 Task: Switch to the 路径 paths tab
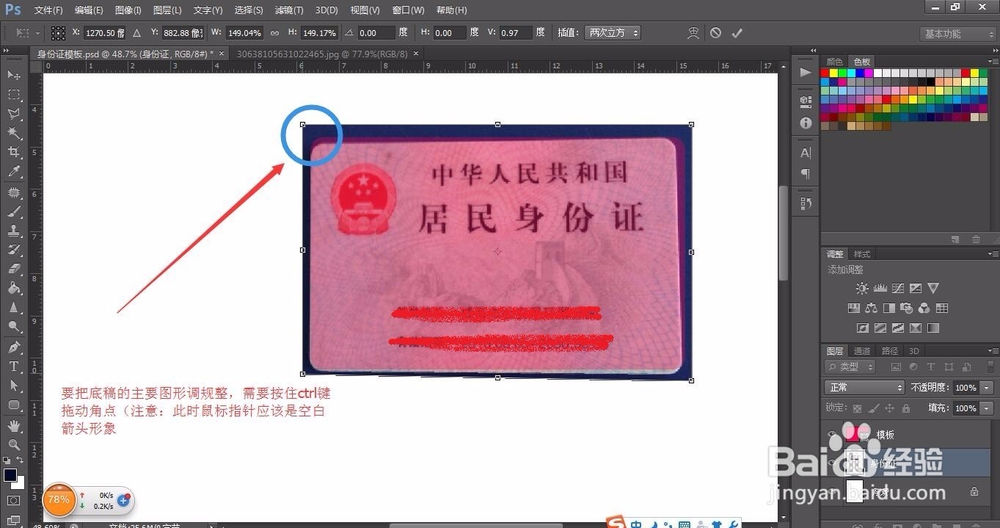[x=889, y=351]
